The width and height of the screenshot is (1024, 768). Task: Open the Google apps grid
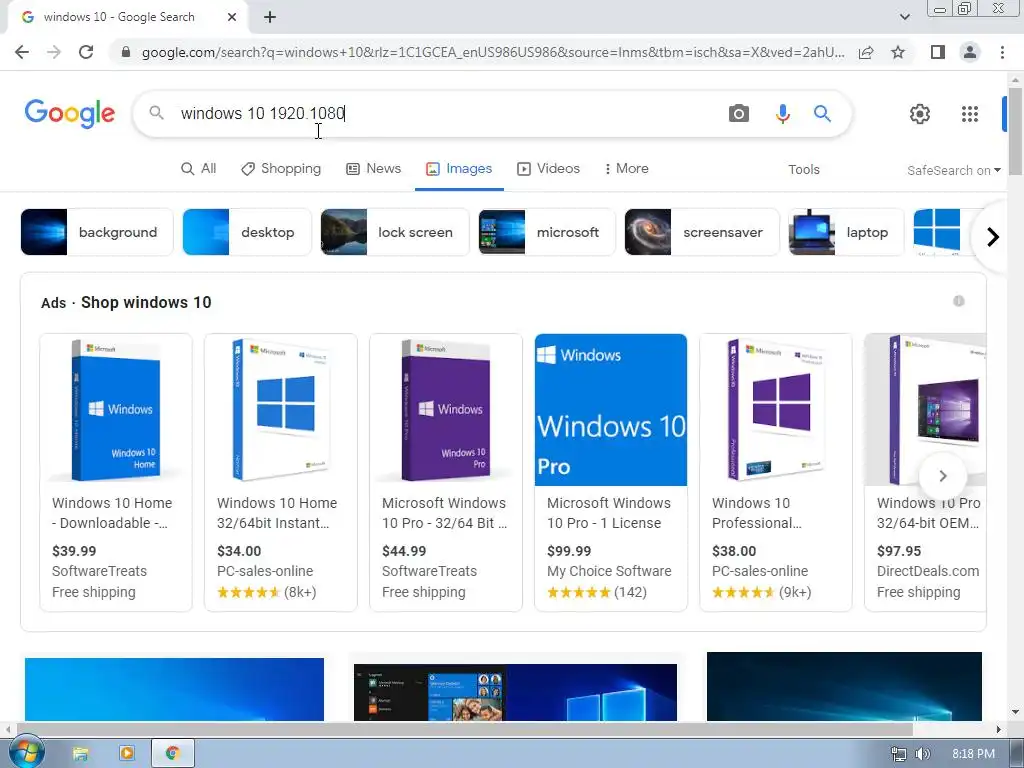point(970,114)
